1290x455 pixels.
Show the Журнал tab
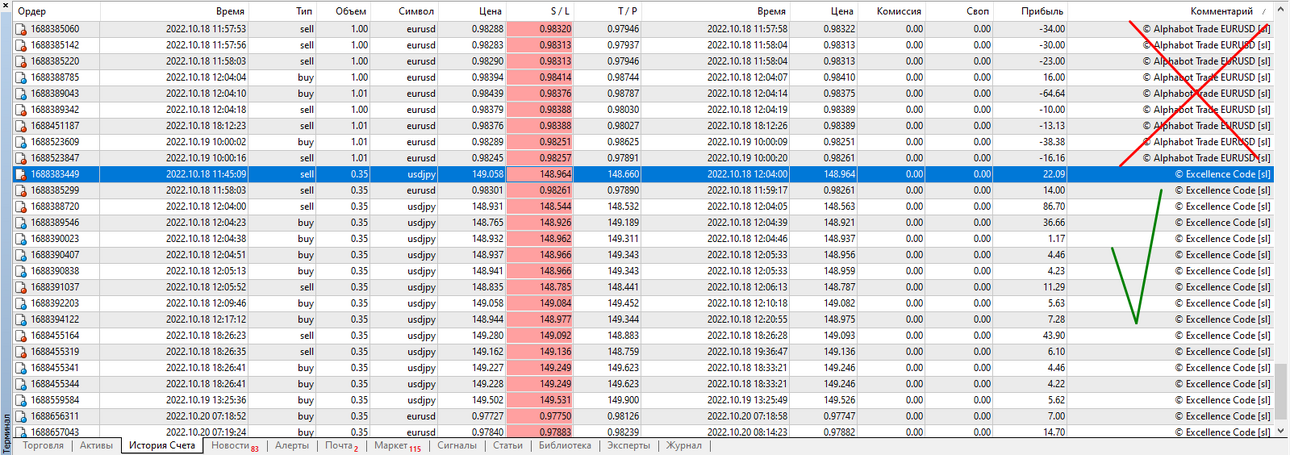click(x=684, y=446)
